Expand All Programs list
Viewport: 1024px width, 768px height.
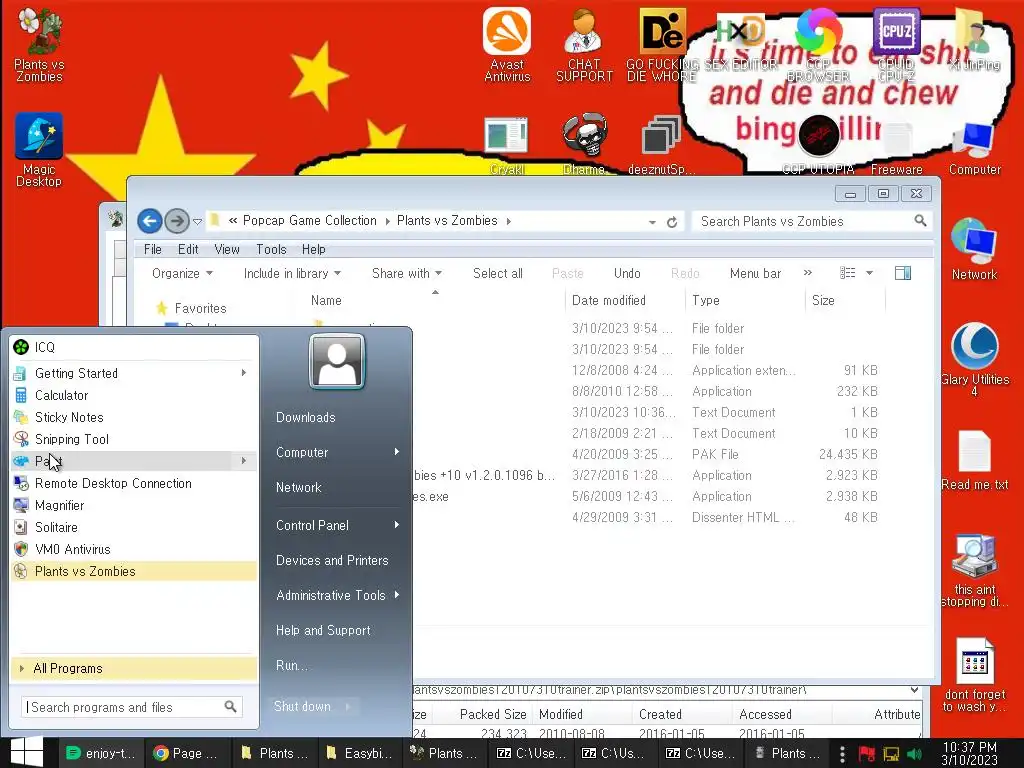135,668
